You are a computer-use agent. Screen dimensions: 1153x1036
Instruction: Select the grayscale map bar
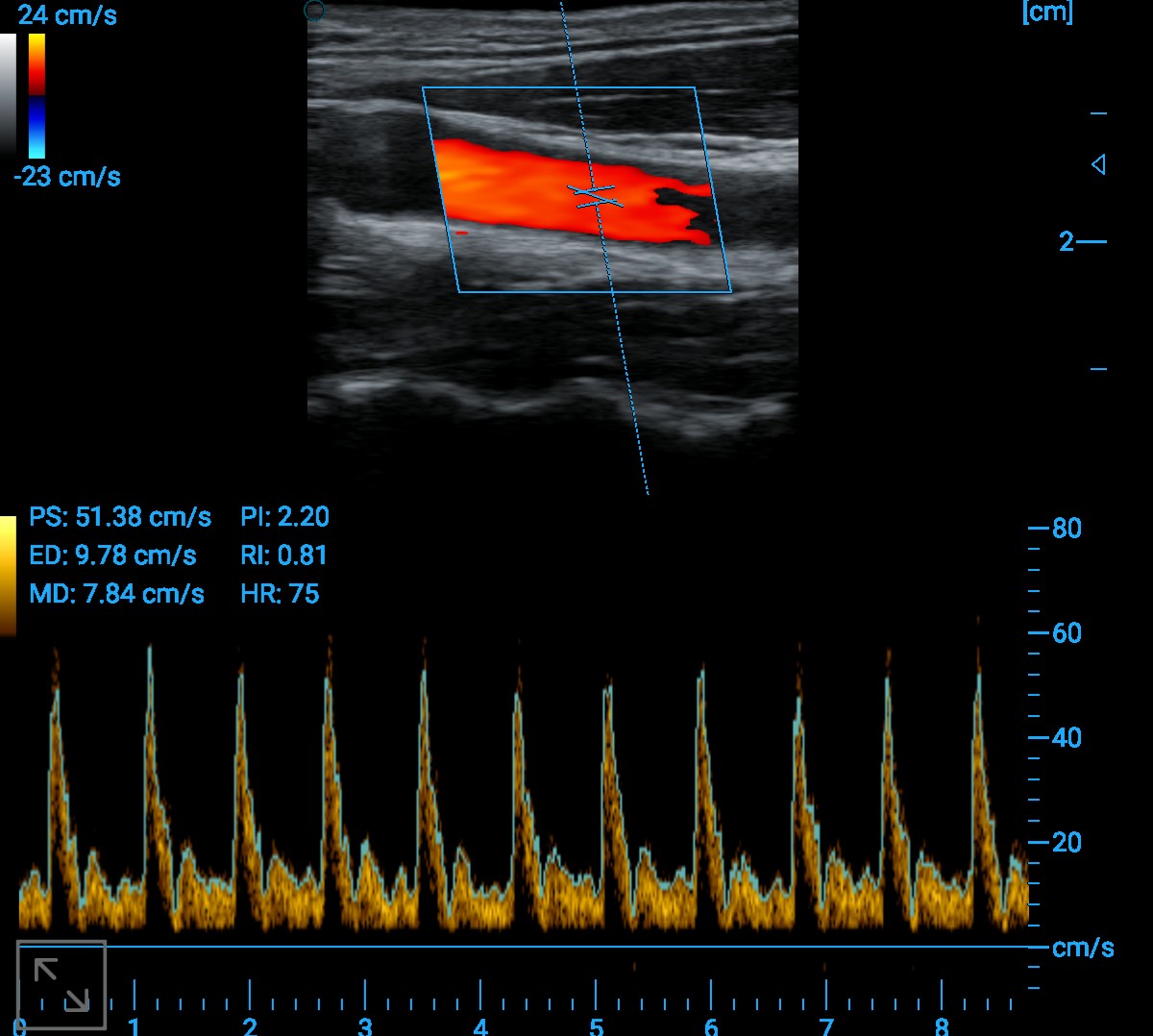point(8,94)
